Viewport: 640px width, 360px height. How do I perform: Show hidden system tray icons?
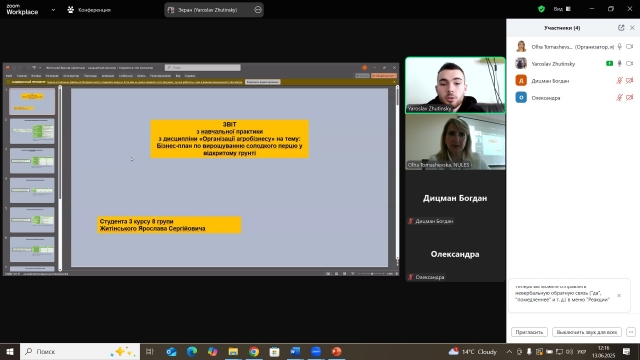pyautogui.click(x=509, y=351)
